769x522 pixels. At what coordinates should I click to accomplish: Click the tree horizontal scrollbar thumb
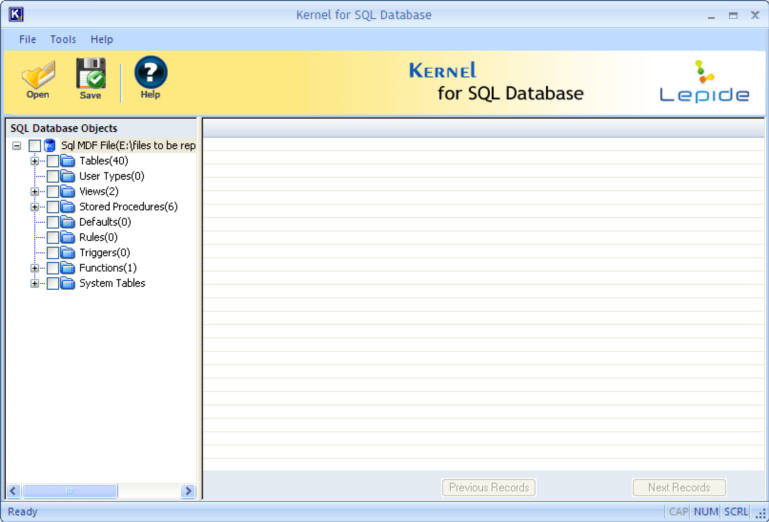[x=70, y=491]
